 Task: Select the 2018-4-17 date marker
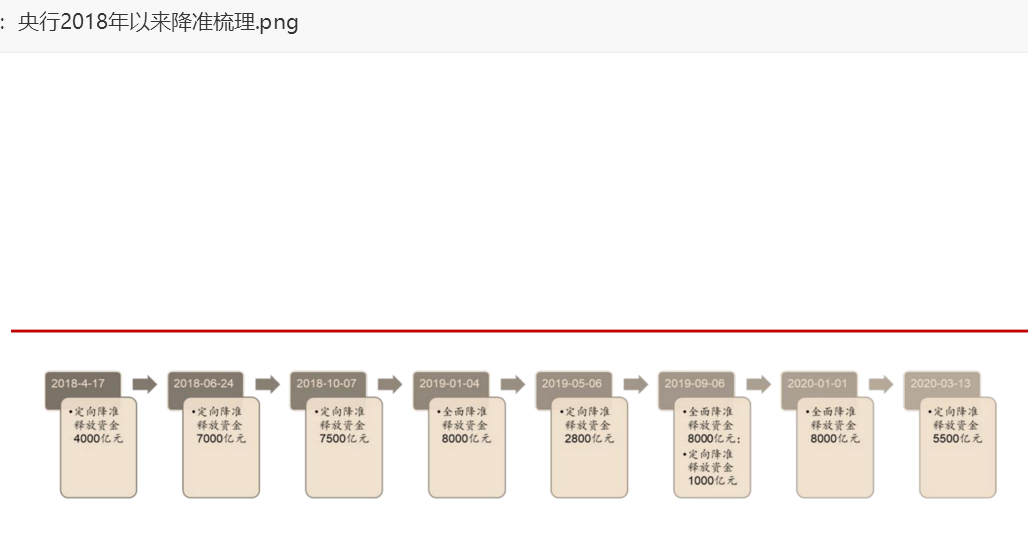pyautogui.click(x=83, y=384)
